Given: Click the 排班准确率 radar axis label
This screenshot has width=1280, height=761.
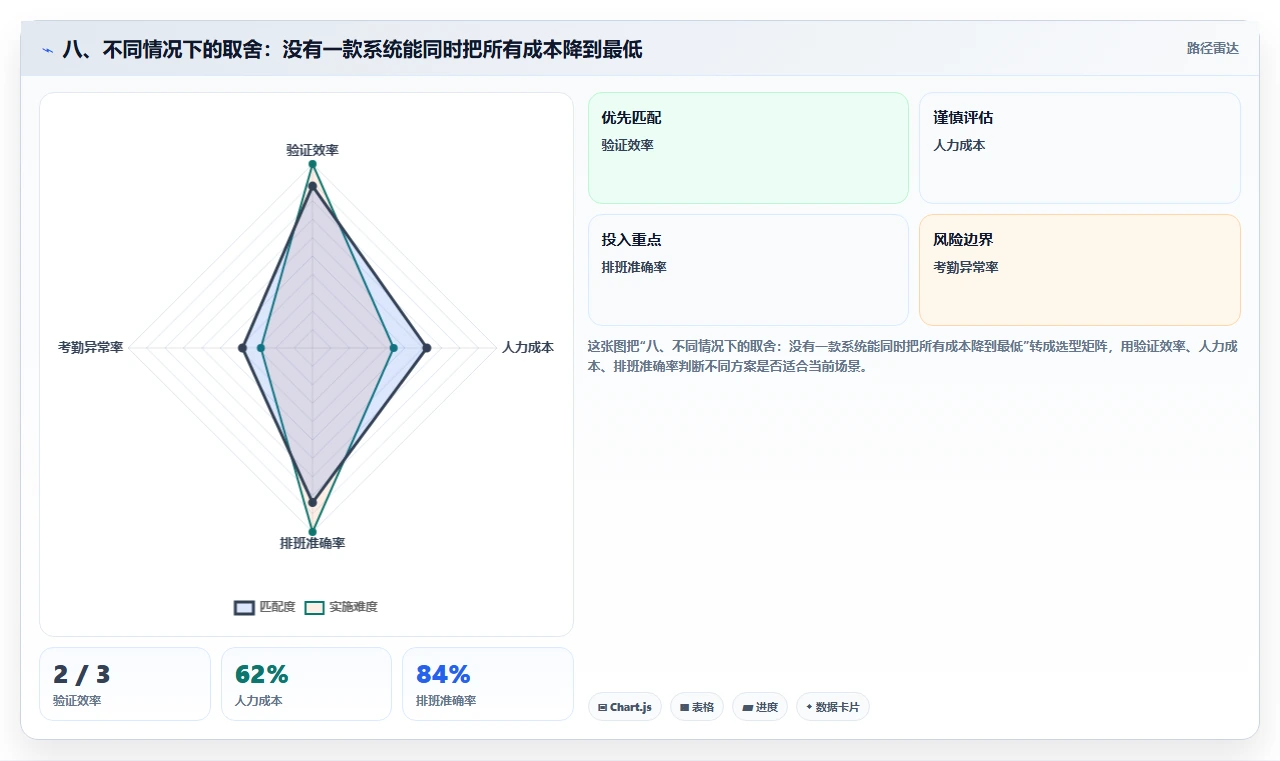Looking at the screenshot, I should coord(312,543).
